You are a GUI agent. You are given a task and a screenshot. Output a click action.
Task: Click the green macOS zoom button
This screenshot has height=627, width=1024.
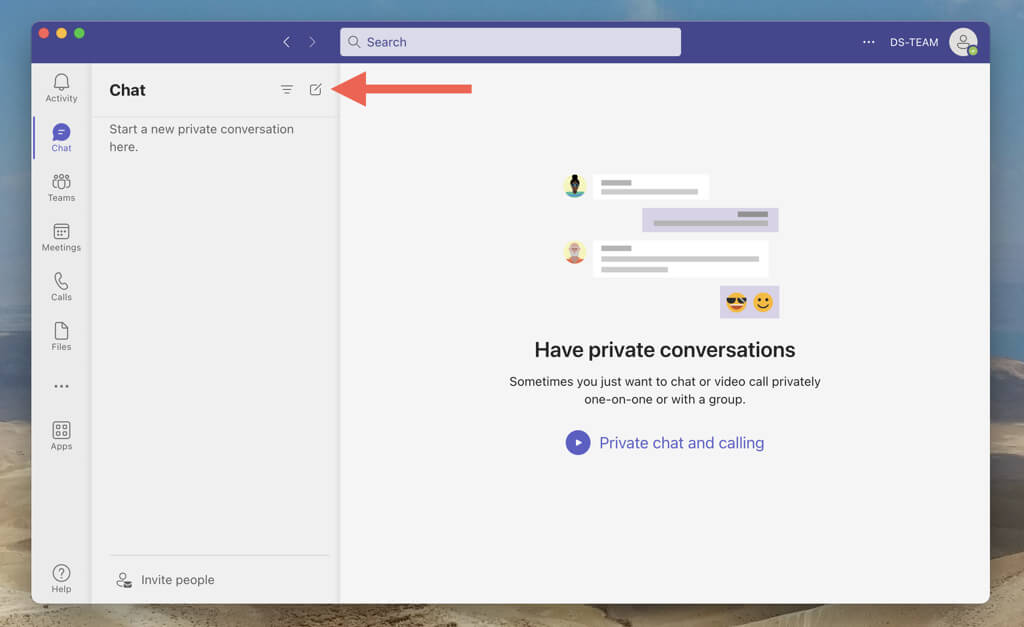[x=79, y=33]
